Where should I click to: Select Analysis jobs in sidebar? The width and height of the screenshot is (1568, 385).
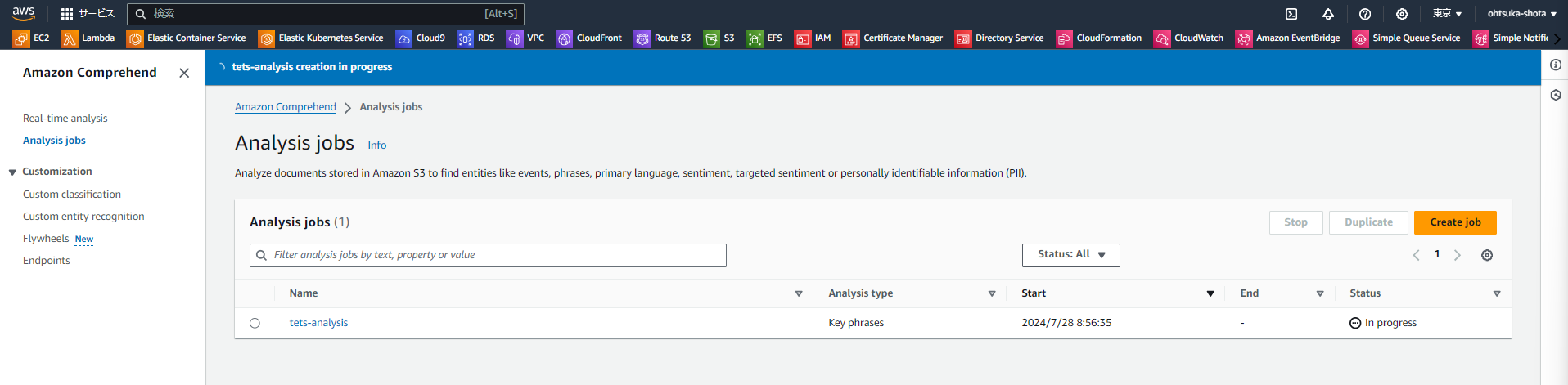pyautogui.click(x=54, y=141)
